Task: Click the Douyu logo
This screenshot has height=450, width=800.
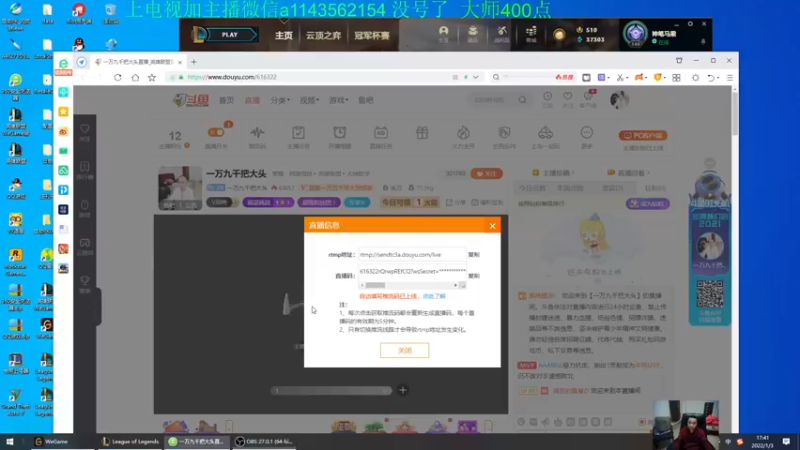Action: click(x=191, y=100)
